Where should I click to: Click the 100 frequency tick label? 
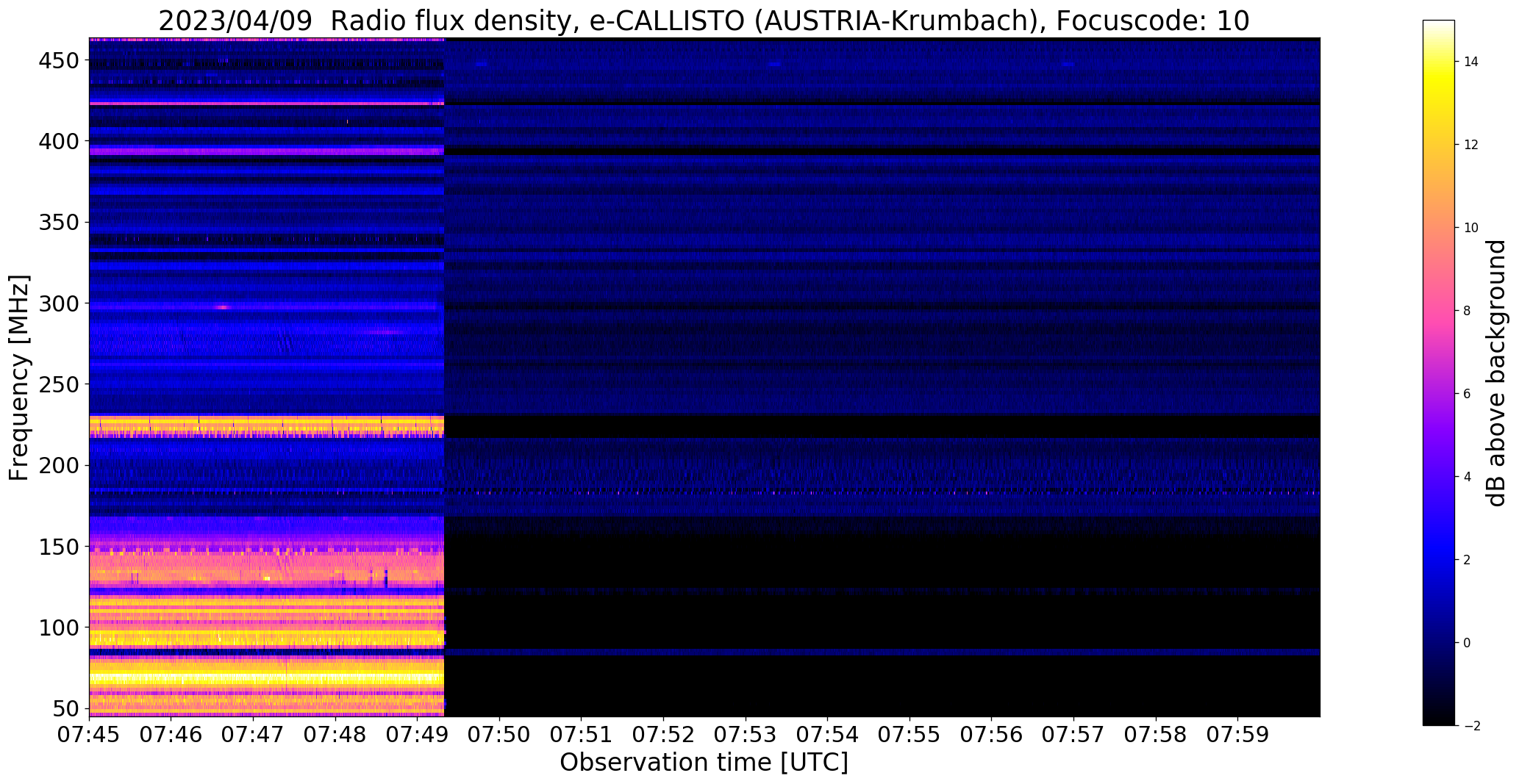pos(58,628)
